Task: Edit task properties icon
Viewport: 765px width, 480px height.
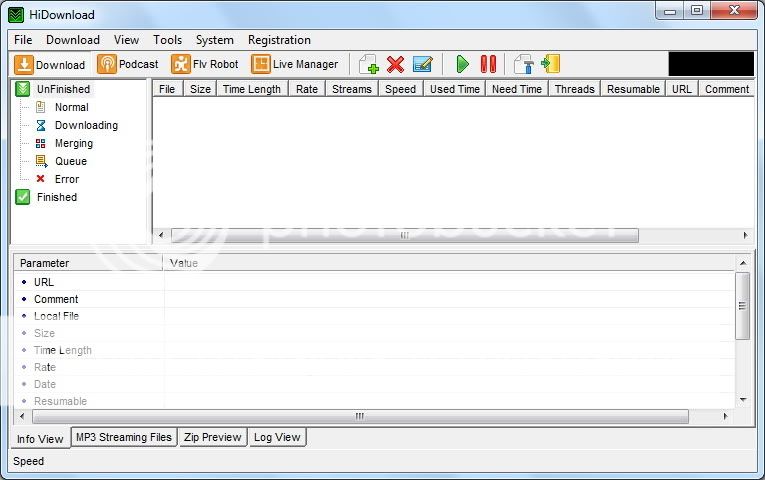Action: [423, 64]
